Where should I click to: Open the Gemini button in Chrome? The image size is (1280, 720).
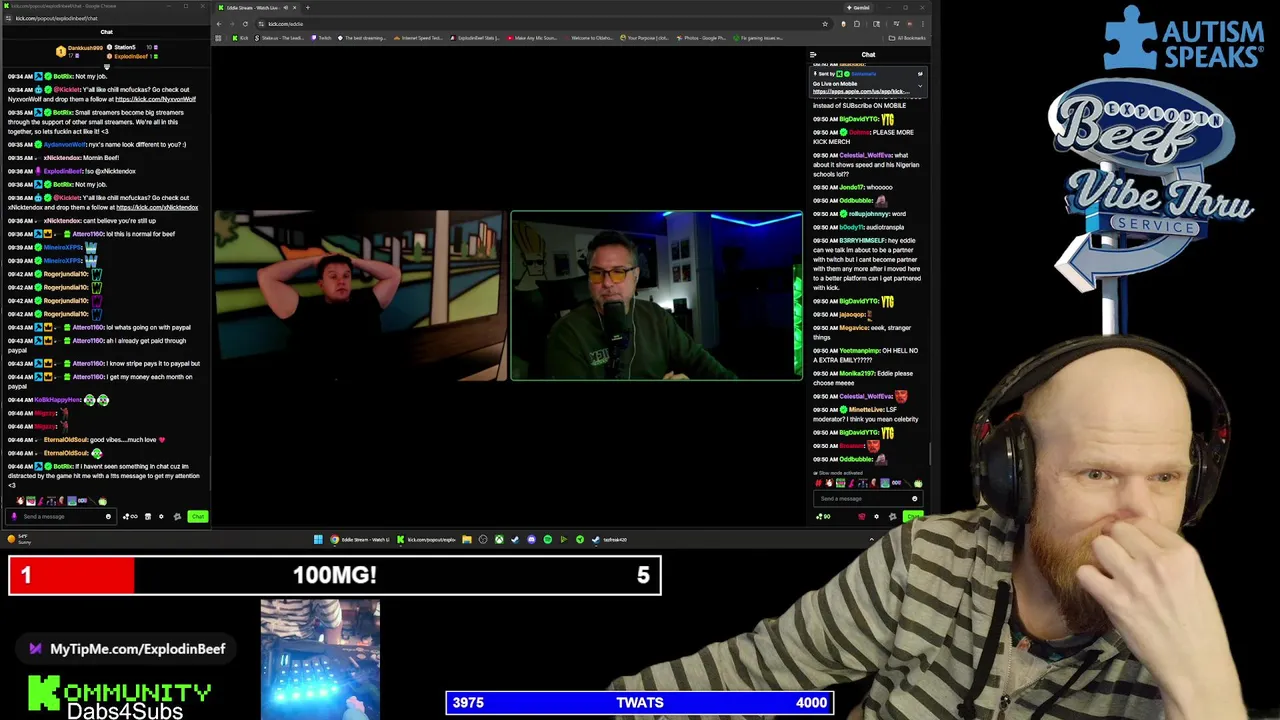pyautogui.click(x=858, y=8)
